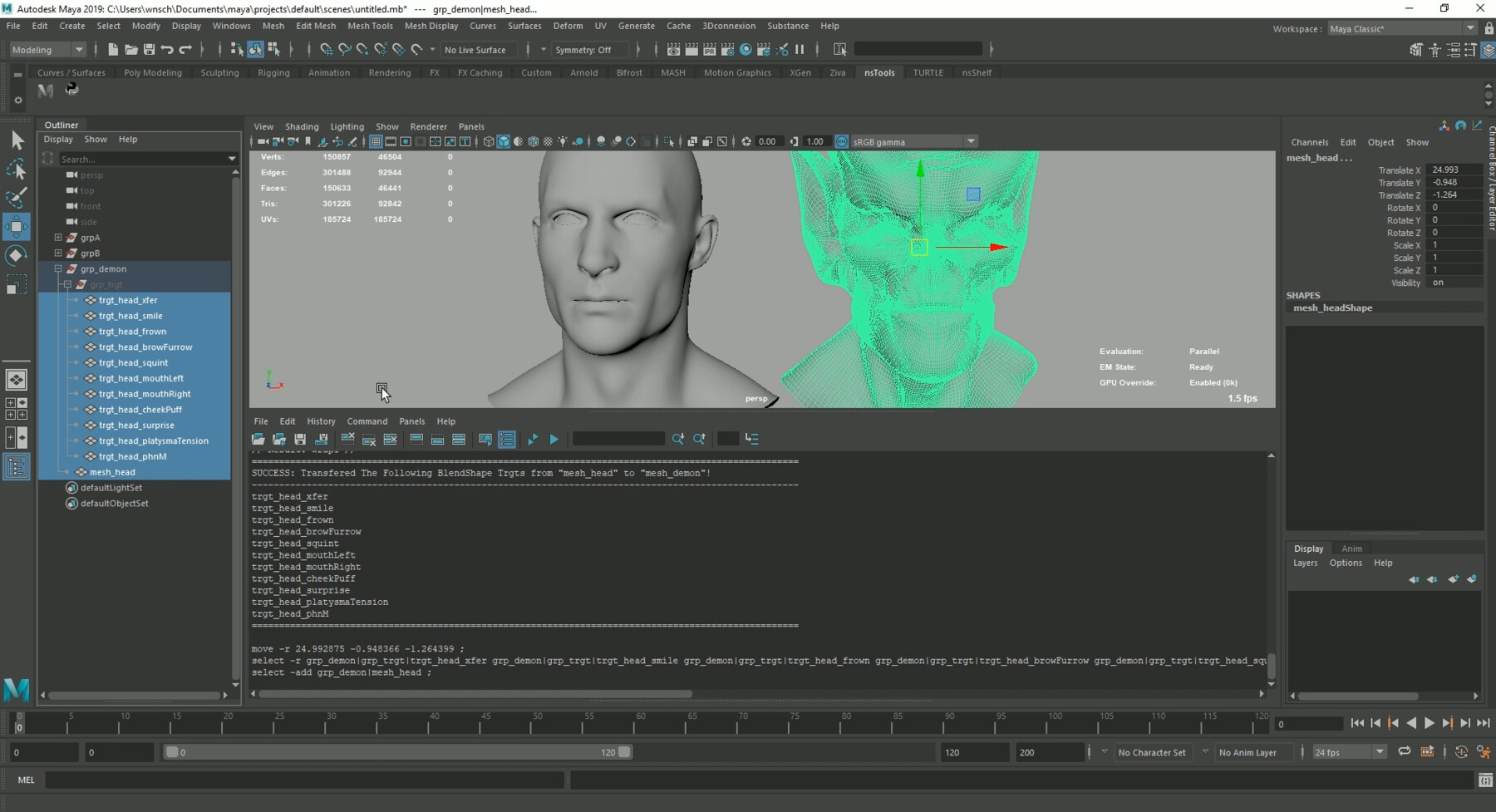Execute the script with the play icon

click(554, 439)
